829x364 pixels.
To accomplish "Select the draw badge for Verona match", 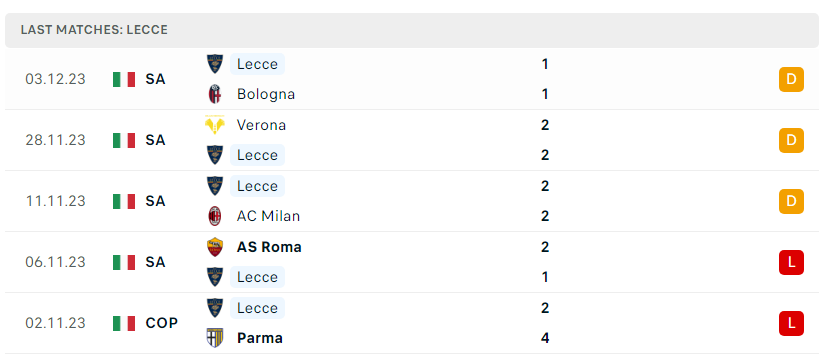I will pos(791,140).
